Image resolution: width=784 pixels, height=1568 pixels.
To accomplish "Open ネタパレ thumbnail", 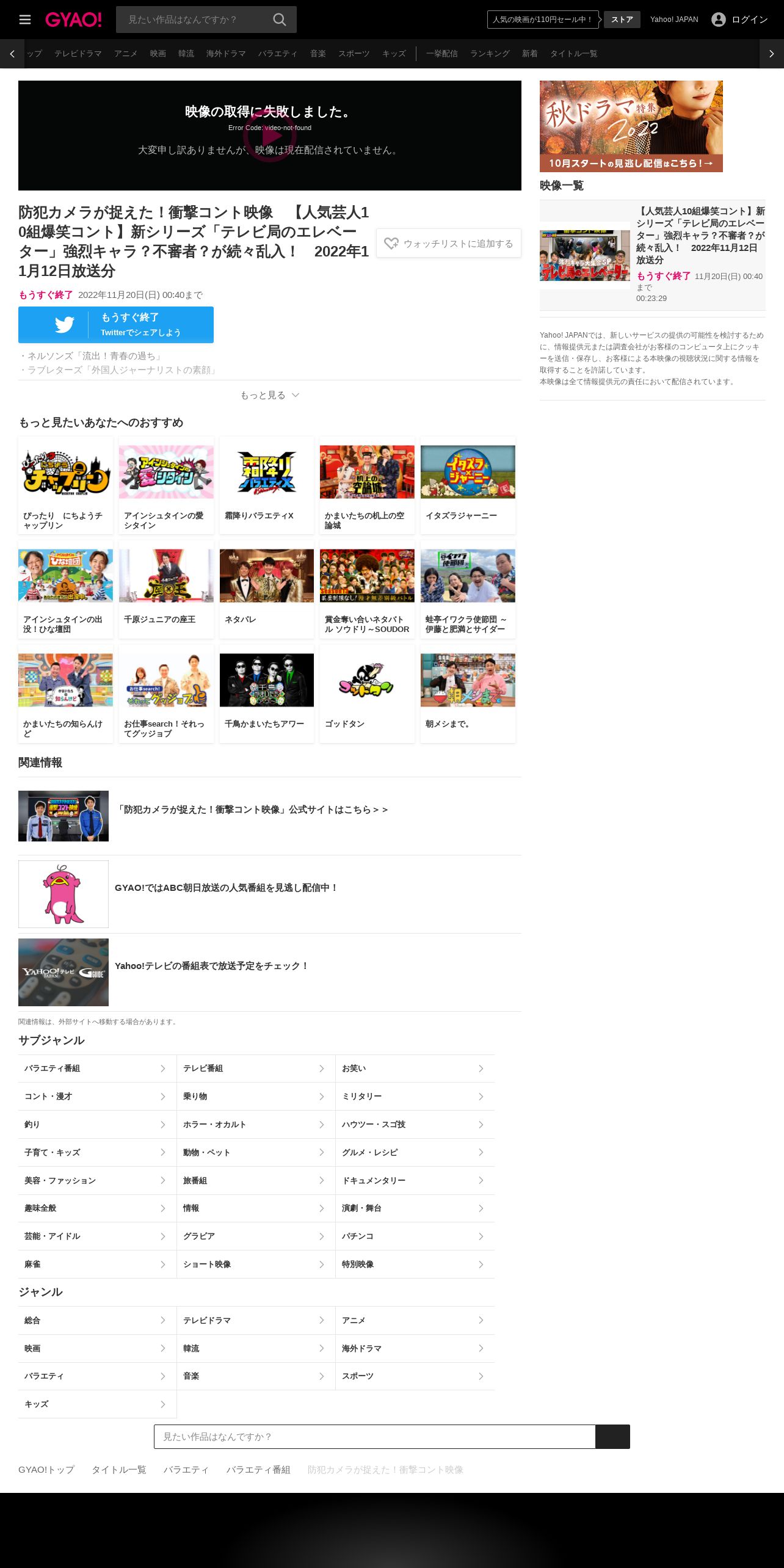I will click(267, 576).
